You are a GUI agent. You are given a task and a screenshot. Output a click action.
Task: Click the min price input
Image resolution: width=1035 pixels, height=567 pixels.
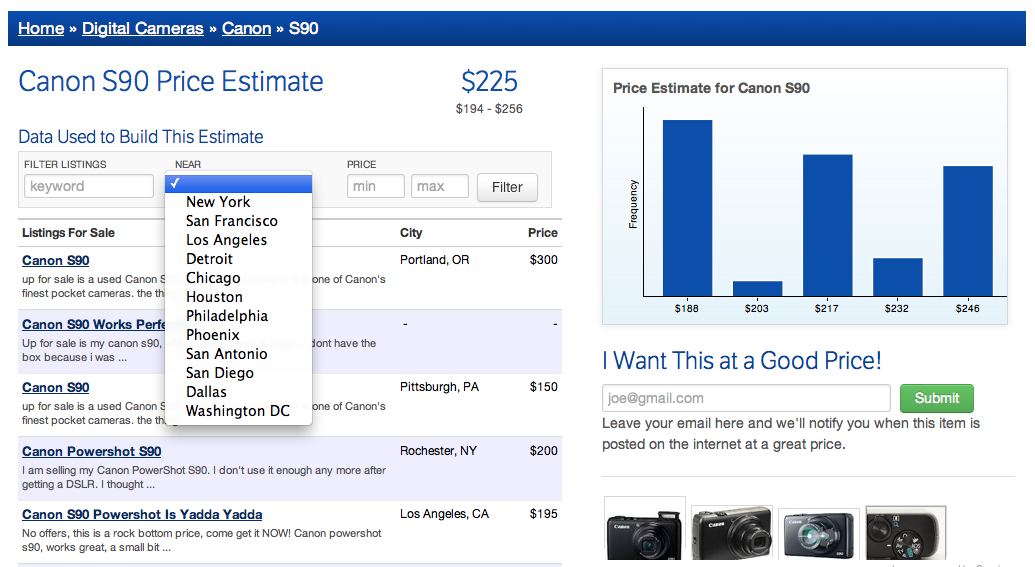click(x=376, y=186)
